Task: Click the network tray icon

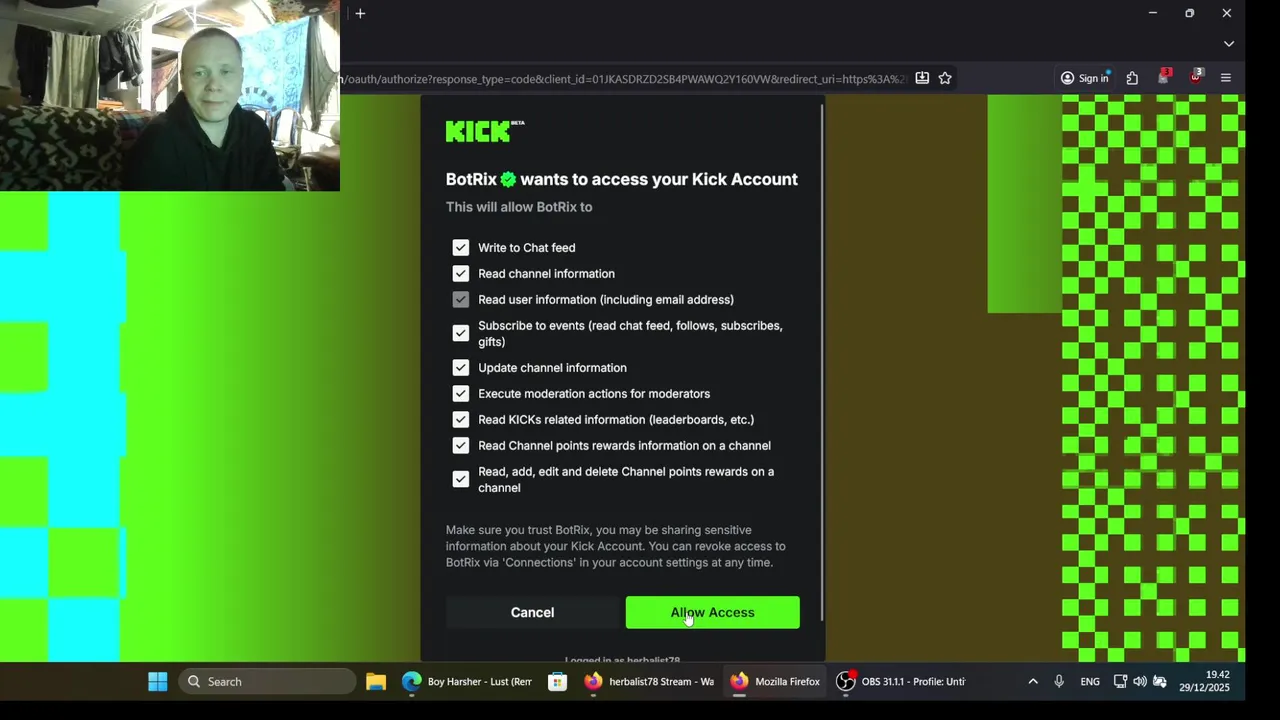Action: 1120,681
